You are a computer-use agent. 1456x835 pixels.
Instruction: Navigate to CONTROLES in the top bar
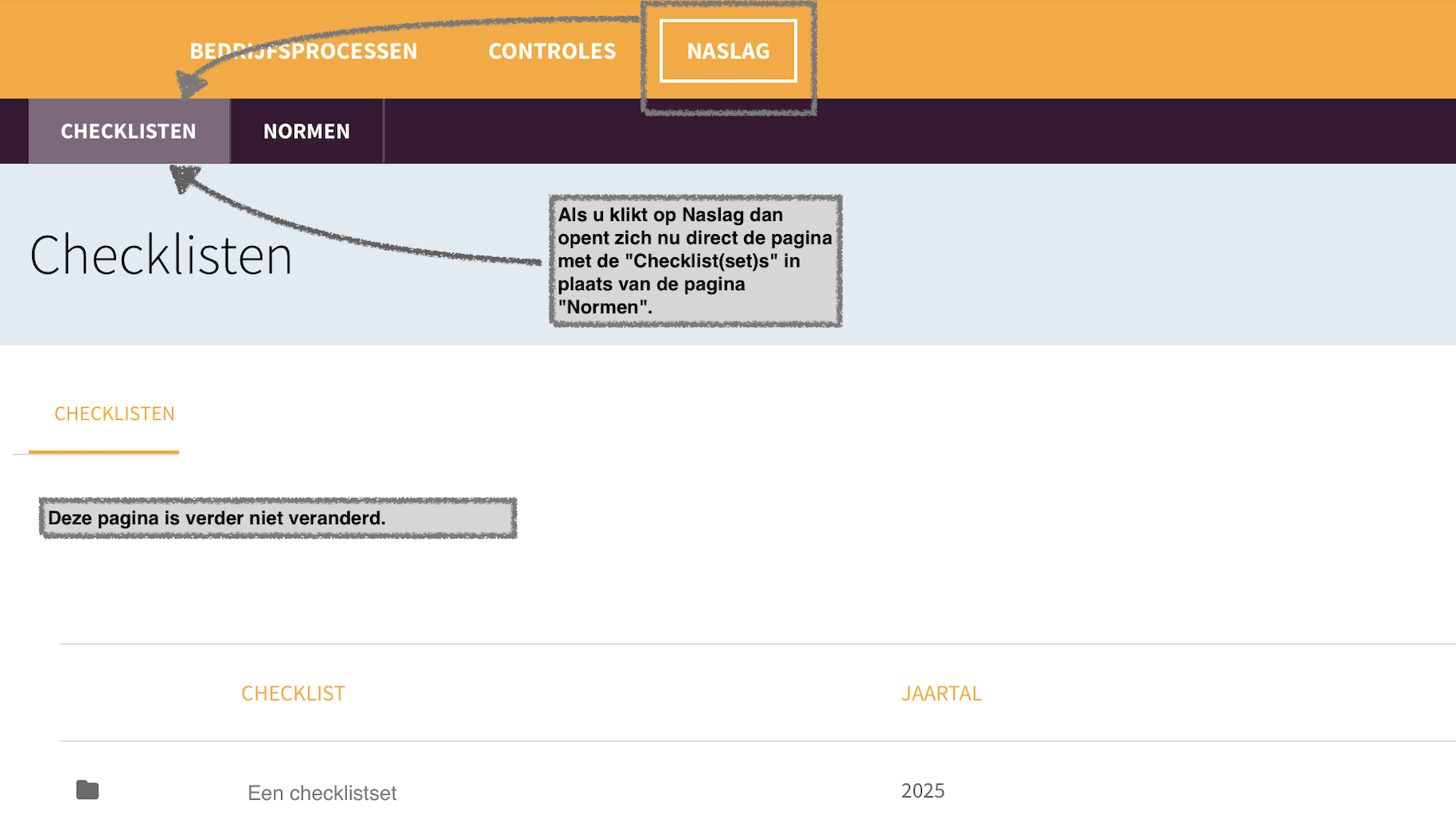pyautogui.click(x=552, y=51)
